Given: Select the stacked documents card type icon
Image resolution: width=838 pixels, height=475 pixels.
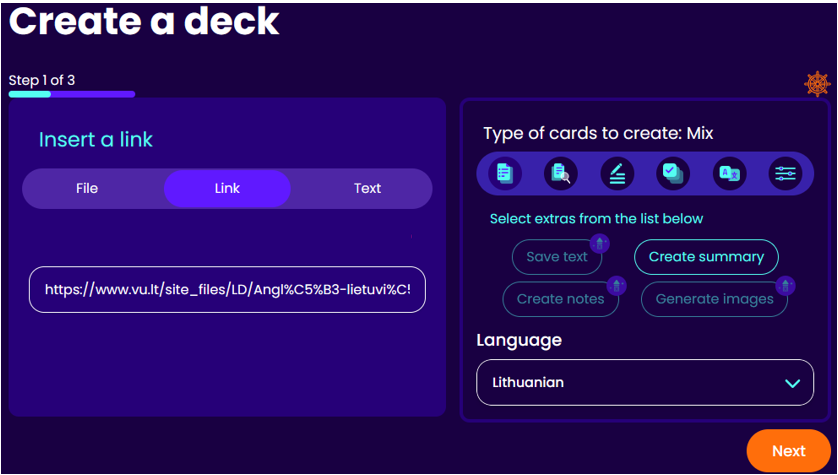Looking at the screenshot, I should (505, 174).
